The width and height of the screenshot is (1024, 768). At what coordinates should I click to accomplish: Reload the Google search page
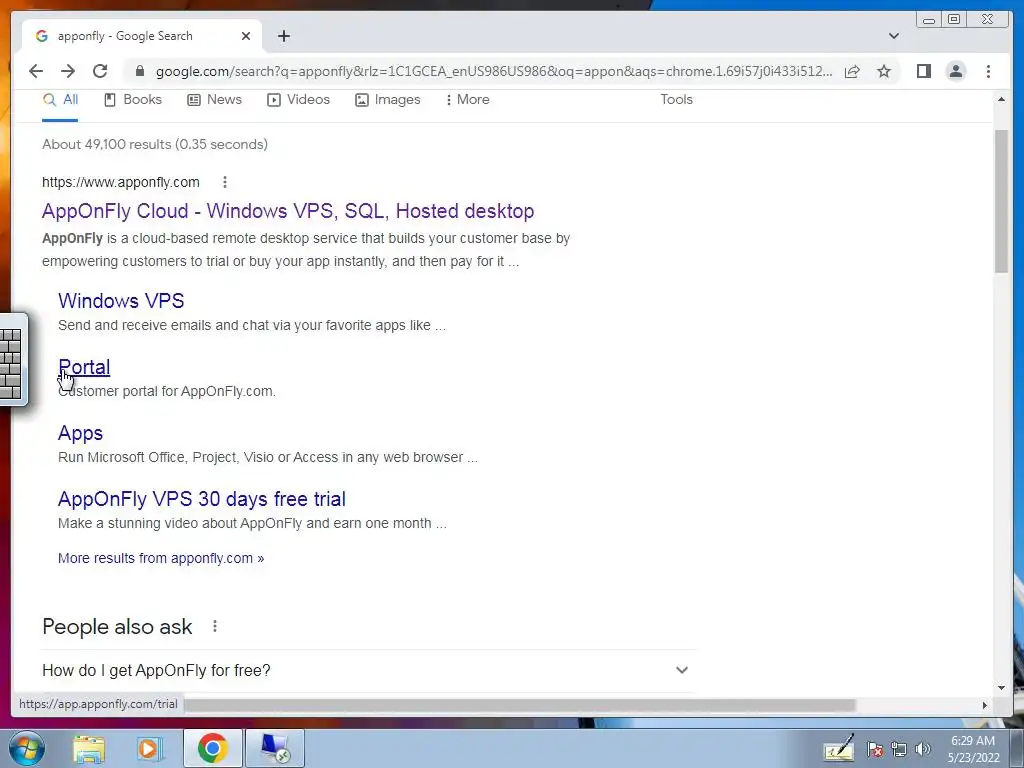100,71
